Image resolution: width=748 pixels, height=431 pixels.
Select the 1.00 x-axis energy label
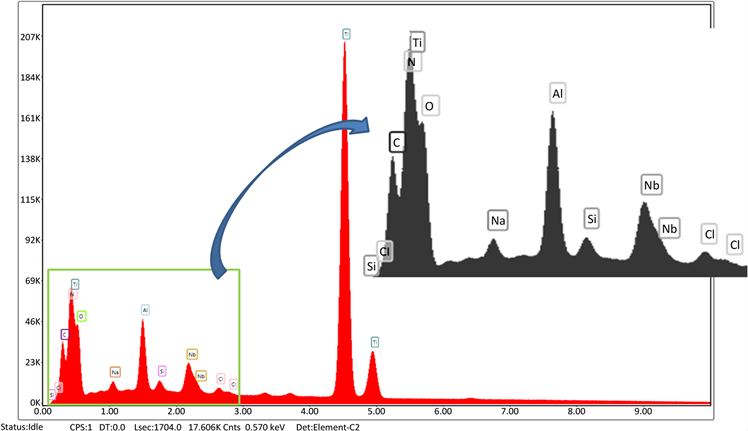click(110, 411)
